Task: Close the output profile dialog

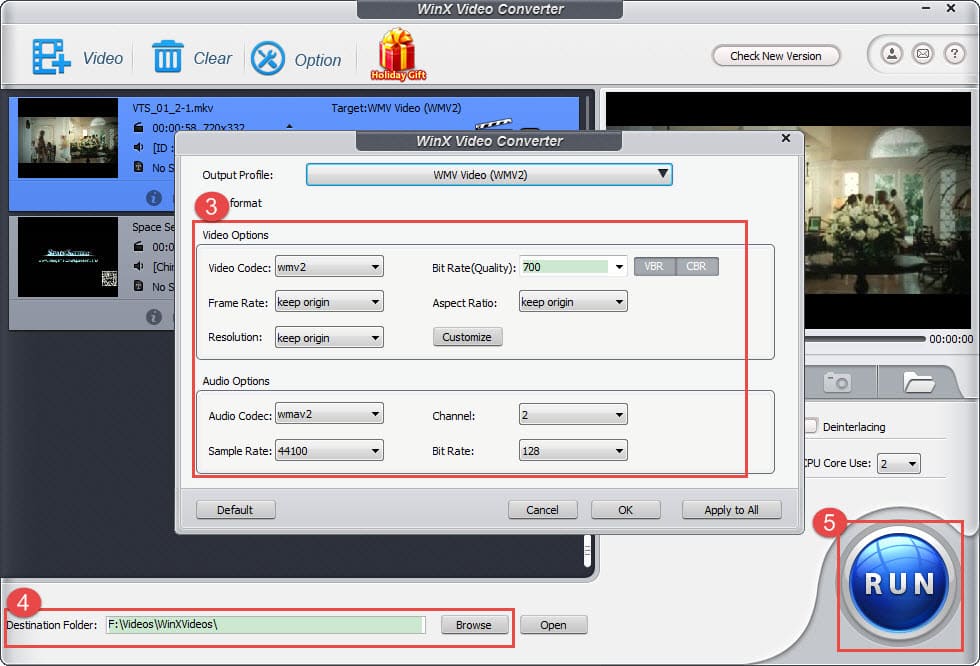Action: tap(786, 138)
